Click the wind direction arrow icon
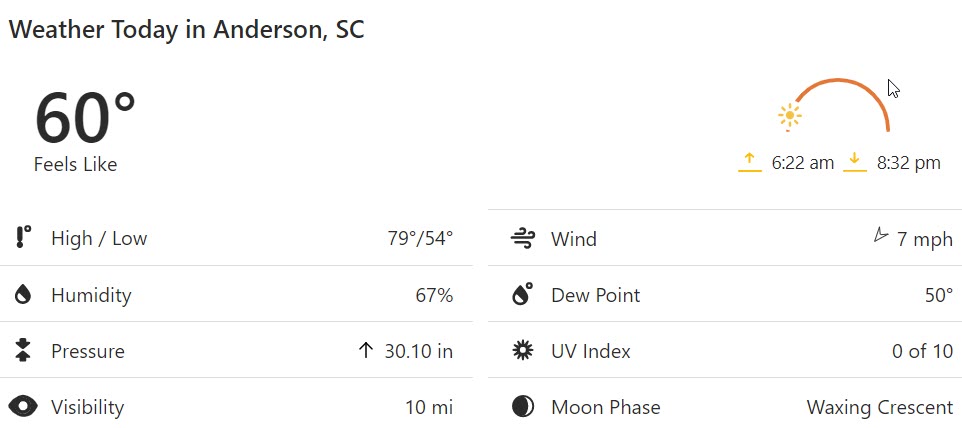Viewport: 962px width, 428px height. point(880,235)
